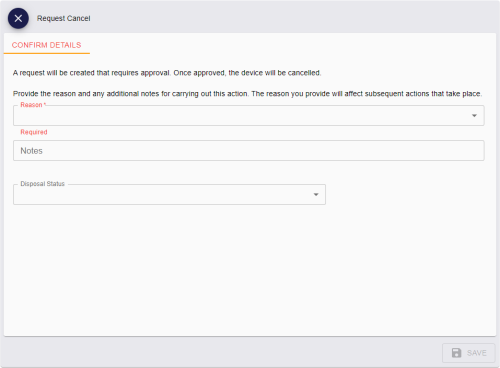This screenshot has height=368, width=500.
Task: Click inside the Disposal Status select box
Action: tap(169, 194)
